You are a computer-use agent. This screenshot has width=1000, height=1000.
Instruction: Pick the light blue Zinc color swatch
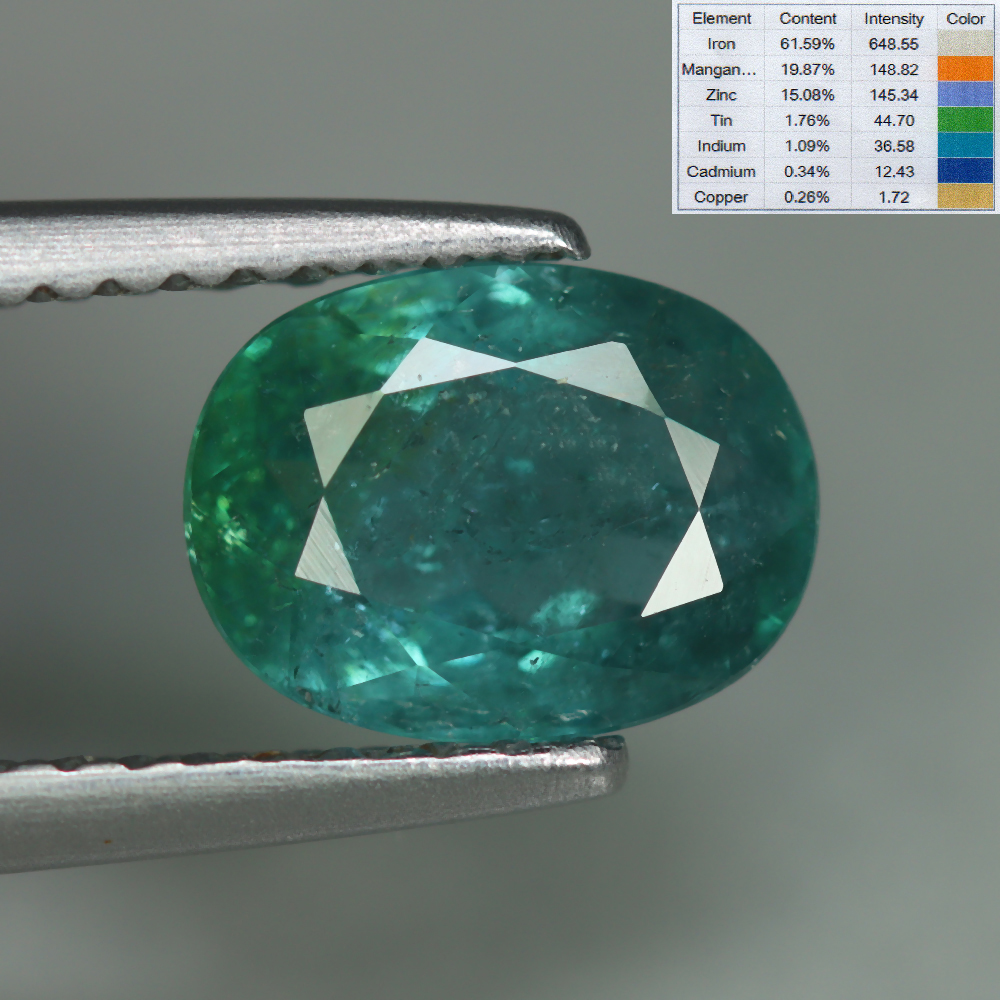966,95
